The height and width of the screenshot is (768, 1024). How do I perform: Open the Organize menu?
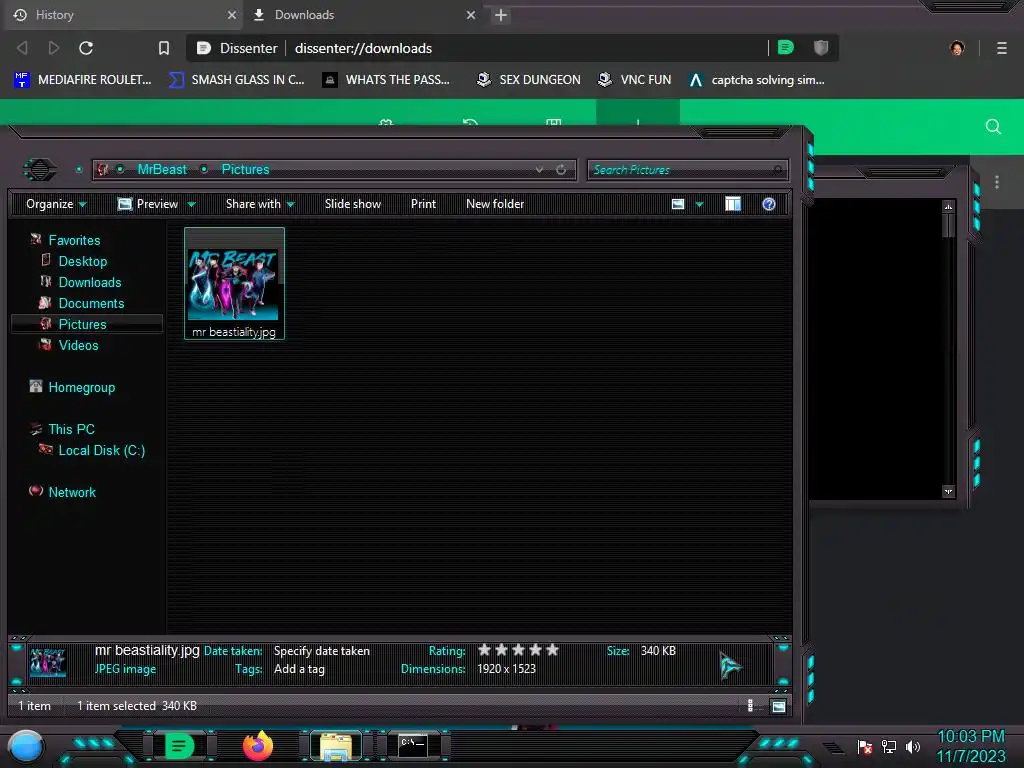(56, 204)
